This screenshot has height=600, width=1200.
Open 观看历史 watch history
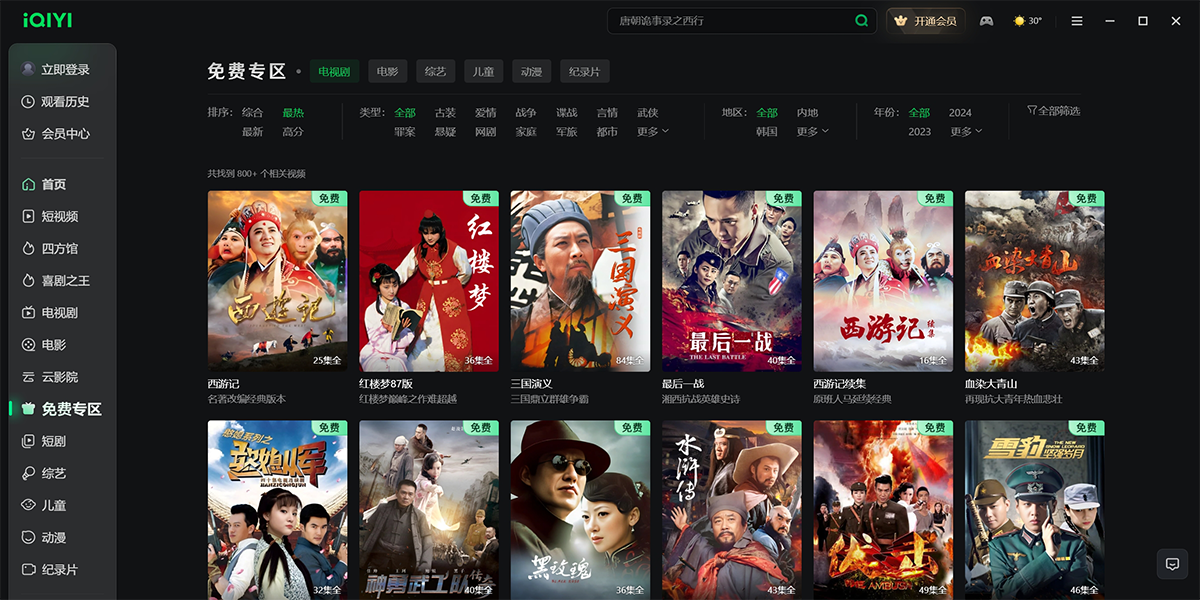pos(64,102)
